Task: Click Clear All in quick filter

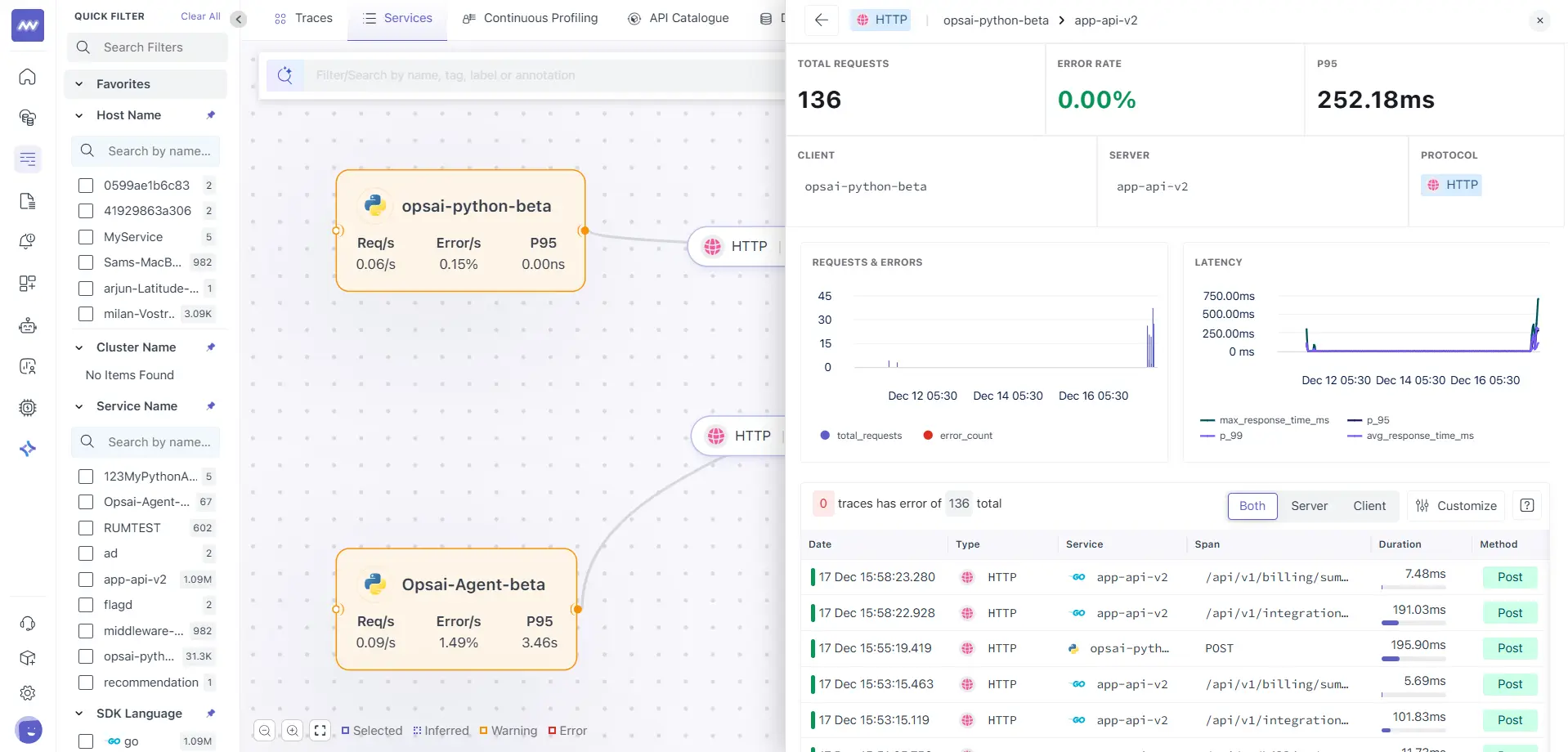Action: [200, 16]
